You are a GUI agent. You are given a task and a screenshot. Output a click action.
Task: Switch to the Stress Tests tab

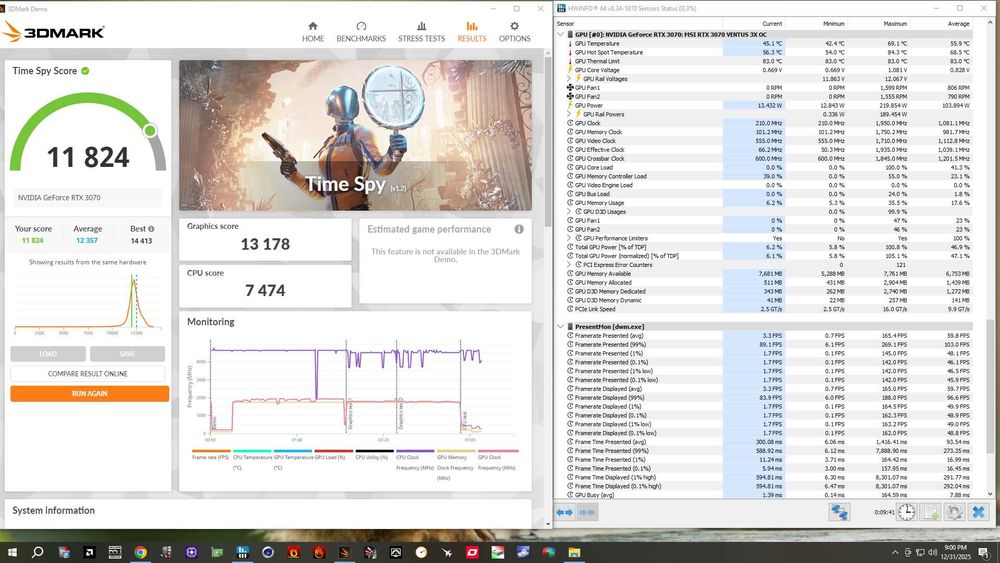tap(422, 31)
